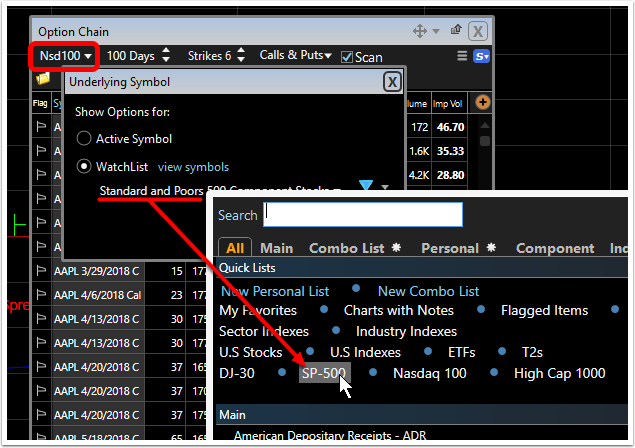This screenshot has width=635, height=448.
Task: Click the move window crosshair icon
Action: [420, 31]
